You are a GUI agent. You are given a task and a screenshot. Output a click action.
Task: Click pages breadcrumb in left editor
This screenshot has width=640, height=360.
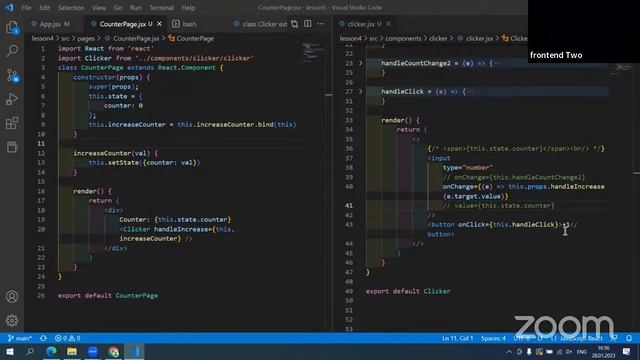tap(86, 38)
